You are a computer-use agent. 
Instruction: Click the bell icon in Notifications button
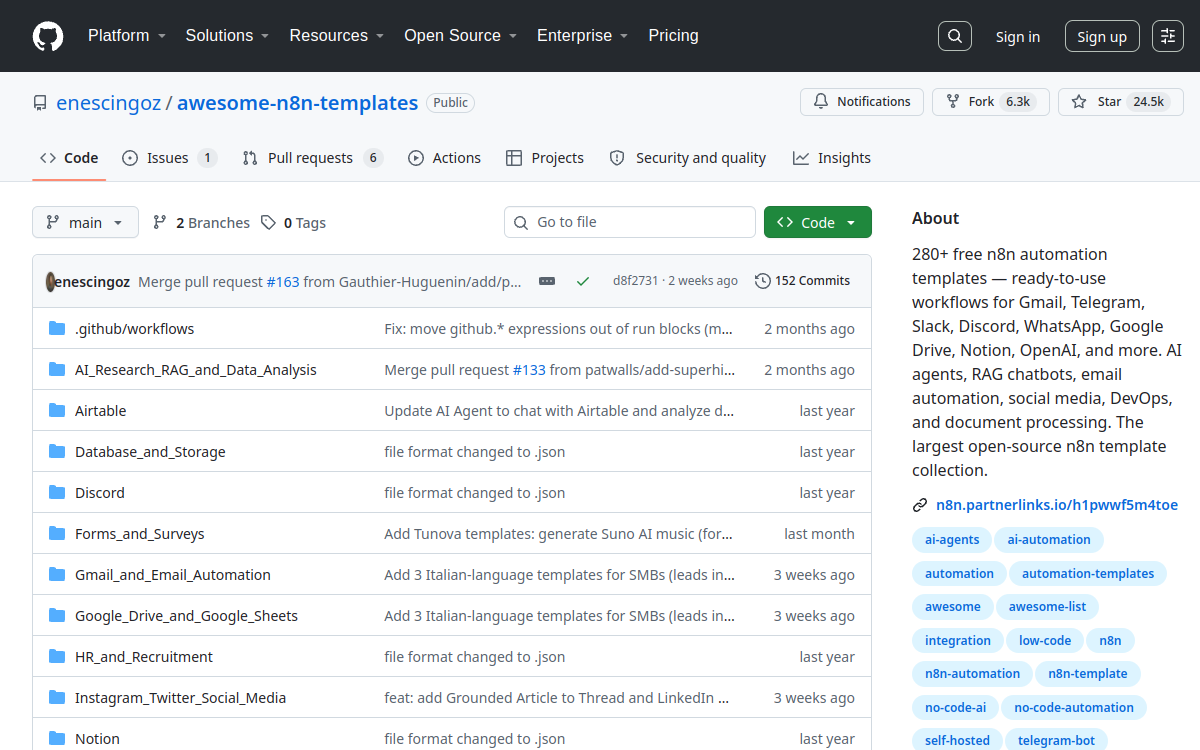pyautogui.click(x=821, y=102)
